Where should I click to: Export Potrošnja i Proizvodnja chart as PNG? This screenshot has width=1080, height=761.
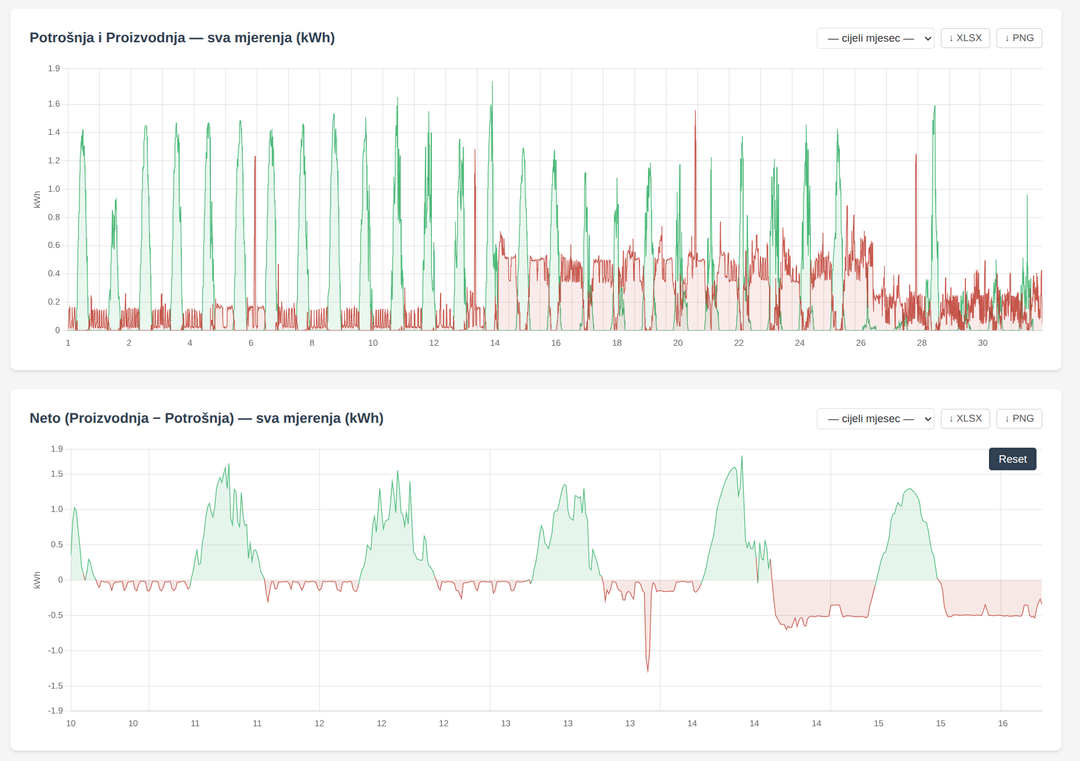tap(1019, 38)
